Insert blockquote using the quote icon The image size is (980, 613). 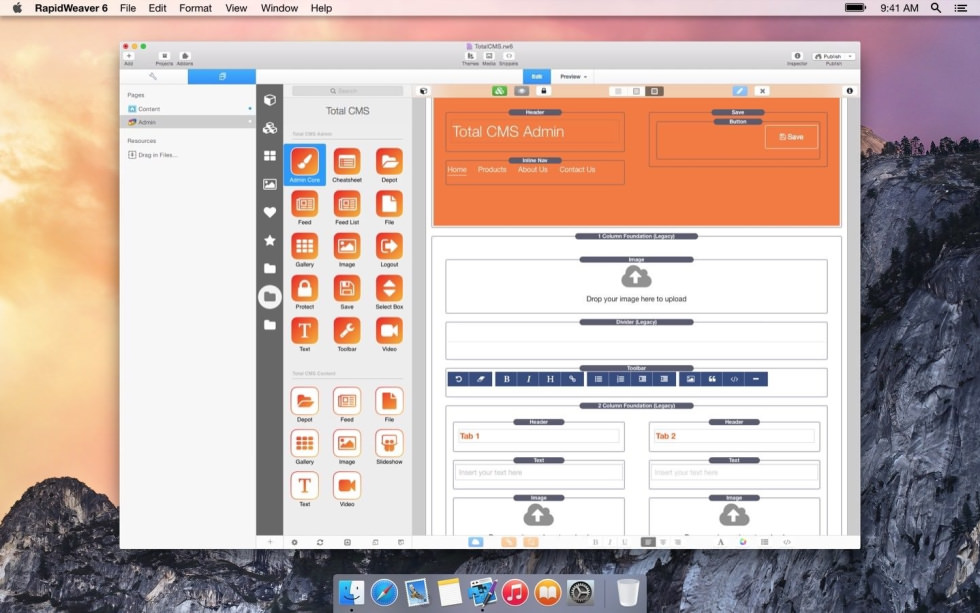coord(712,379)
